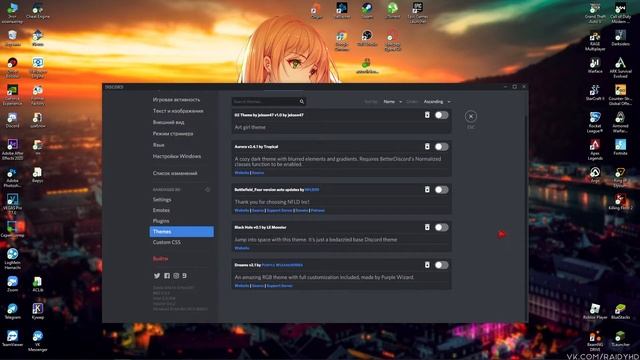Viewport: 640px width, 360px height.
Task: Select uTorrent desktop icon
Action: 392,11
